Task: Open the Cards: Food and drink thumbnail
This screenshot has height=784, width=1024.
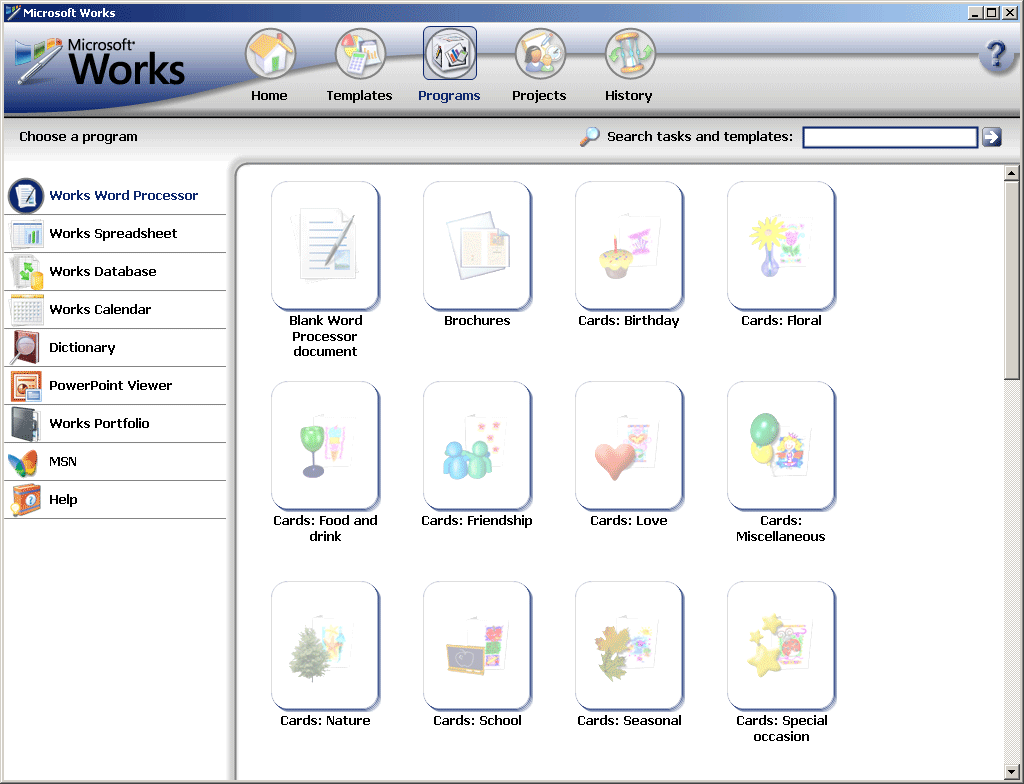Action: point(325,445)
